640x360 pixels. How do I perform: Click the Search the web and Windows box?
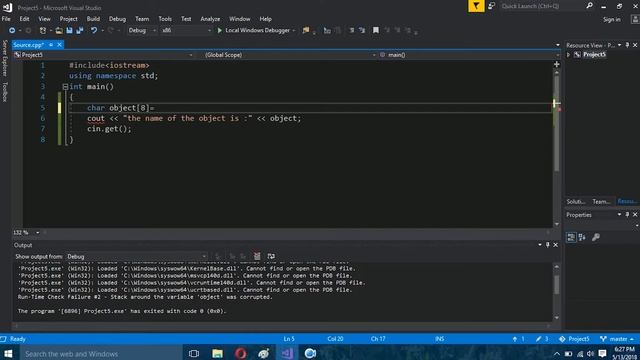100,353
